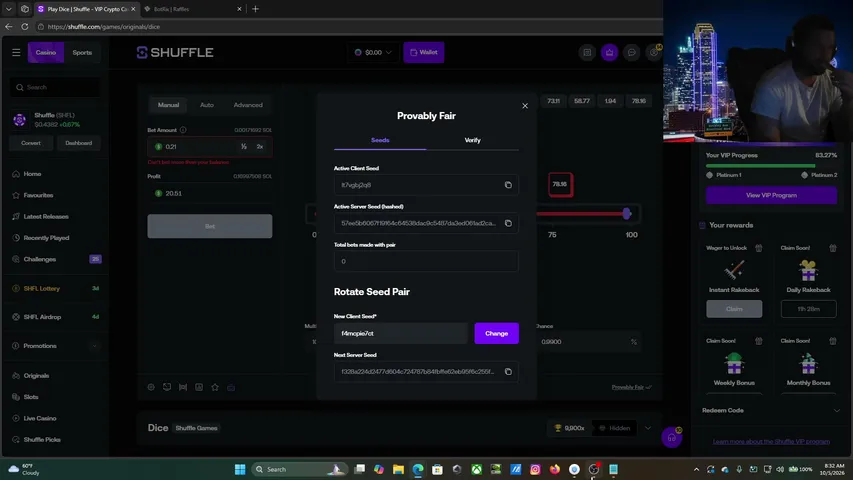Click the Convert SHFL button
This screenshot has width=853, height=480.
(31, 143)
